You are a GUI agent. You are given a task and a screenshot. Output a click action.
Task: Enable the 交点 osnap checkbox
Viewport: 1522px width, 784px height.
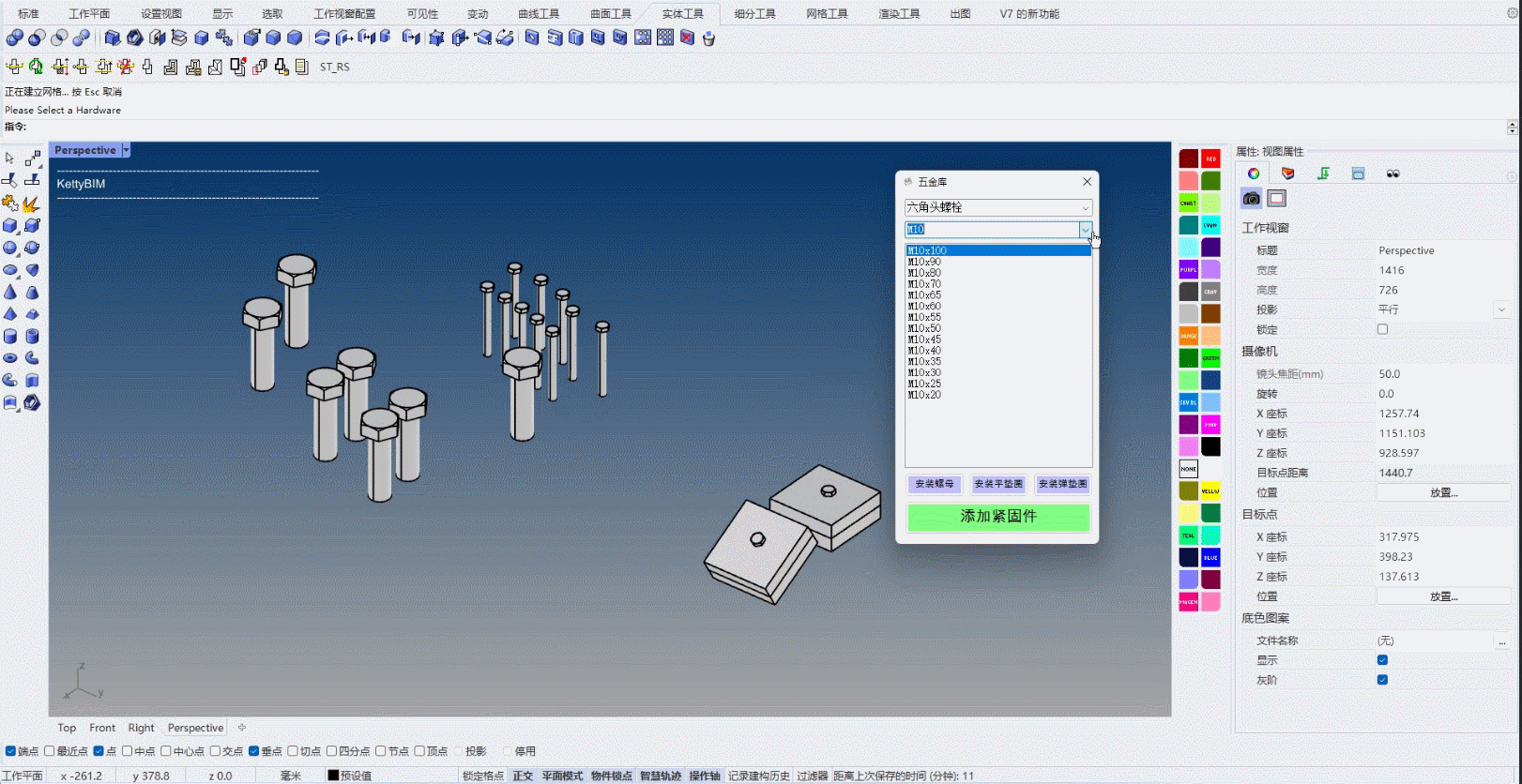pyautogui.click(x=215, y=751)
